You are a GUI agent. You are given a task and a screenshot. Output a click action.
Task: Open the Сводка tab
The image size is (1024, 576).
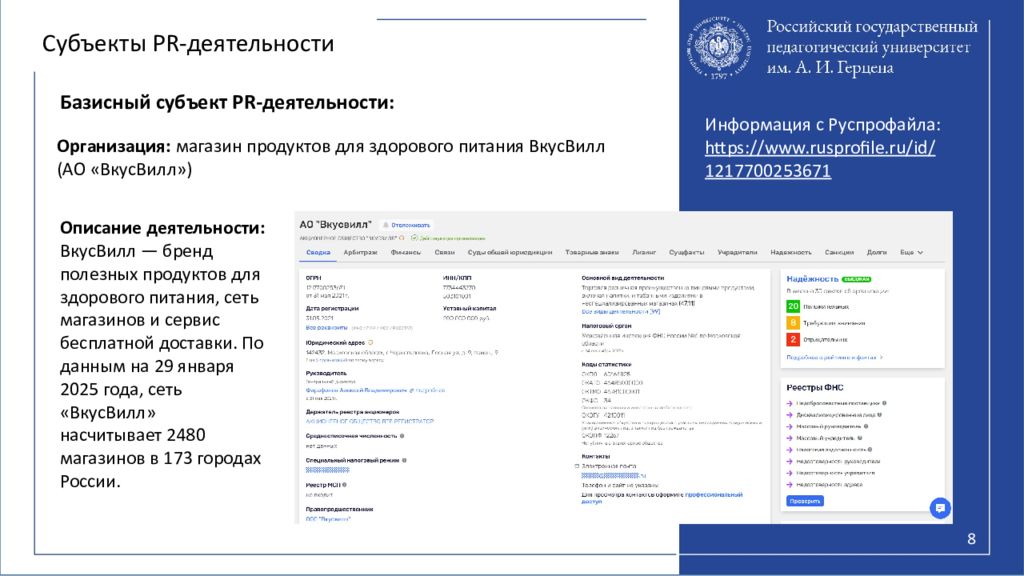(318, 252)
